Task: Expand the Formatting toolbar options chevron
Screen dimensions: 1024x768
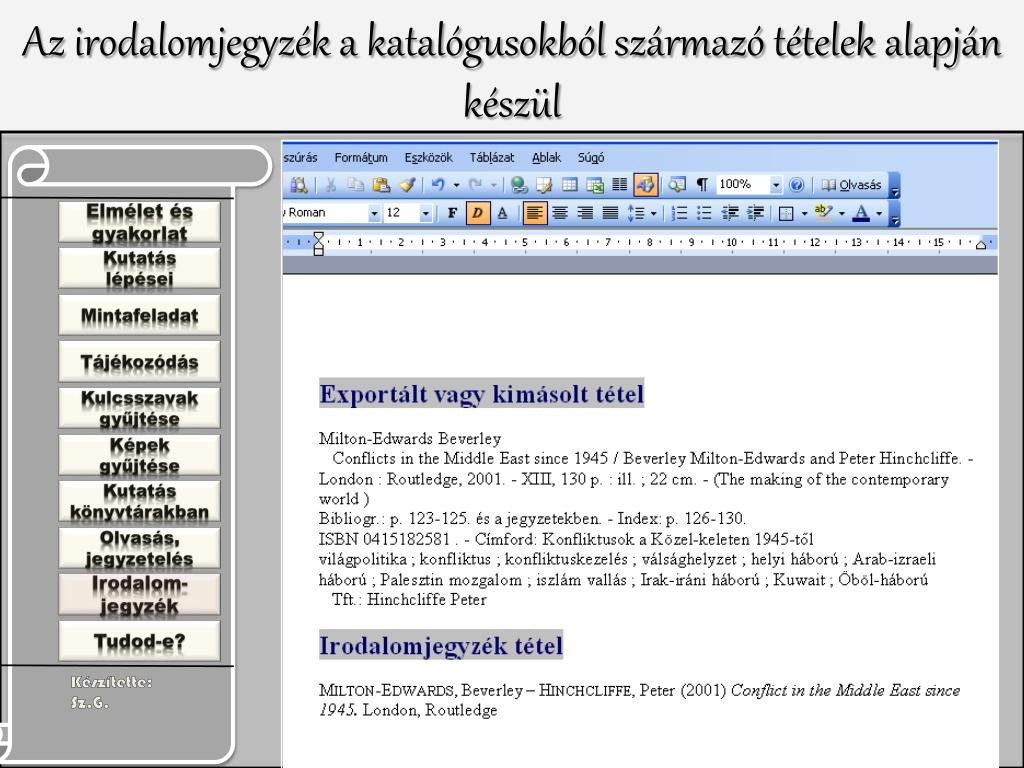Action: (x=895, y=214)
